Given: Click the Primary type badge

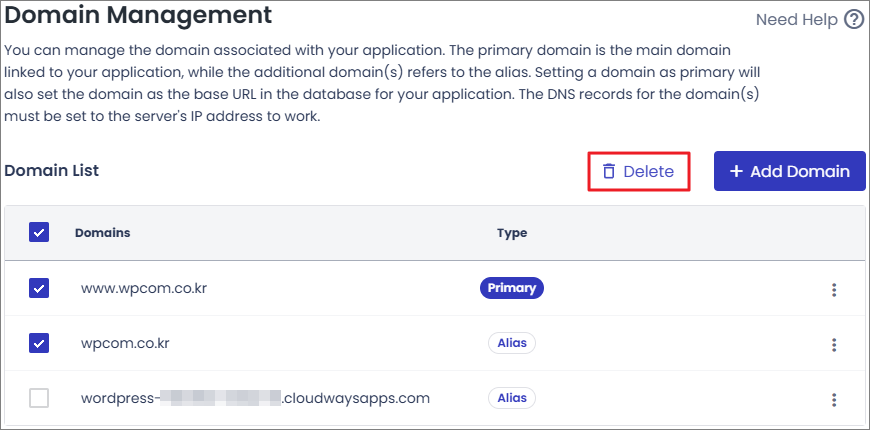Looking at the screenshot, I should pyautogui.click(x=511, y=288).
